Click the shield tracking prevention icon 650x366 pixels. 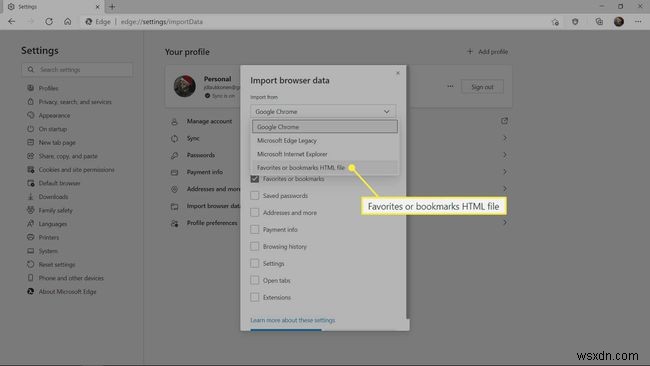pyautogui.click(x=575, y=22)
